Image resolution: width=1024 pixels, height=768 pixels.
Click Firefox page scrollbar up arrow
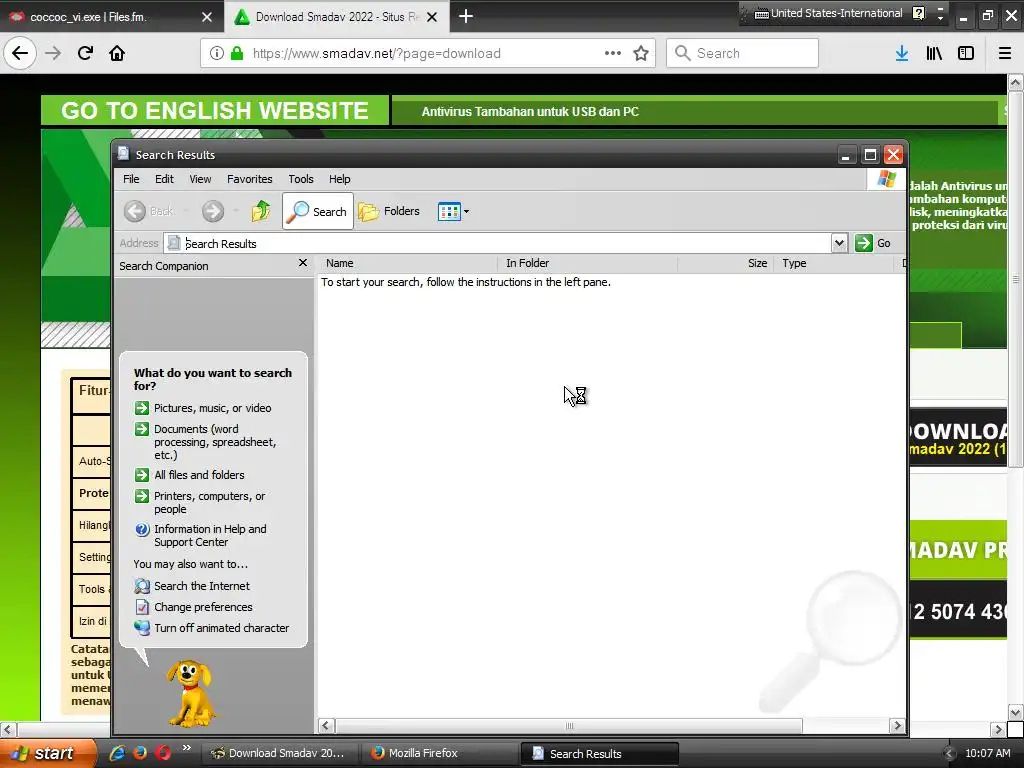1015,82
